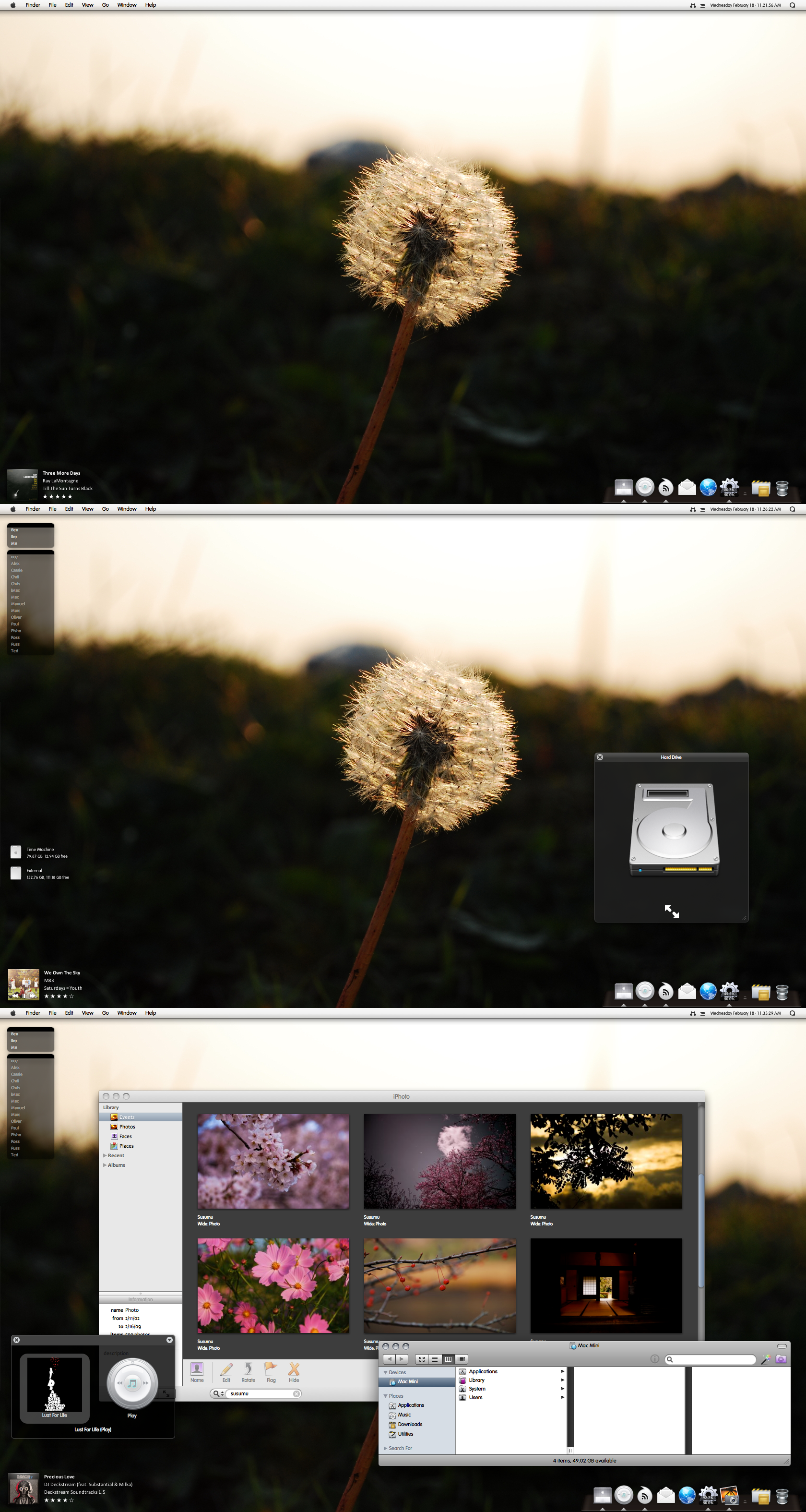Viewport: 806px width, 1512px height.
Task: Click the star rating under Till The Sun Turns Black
Action: [x=58, y=497]
